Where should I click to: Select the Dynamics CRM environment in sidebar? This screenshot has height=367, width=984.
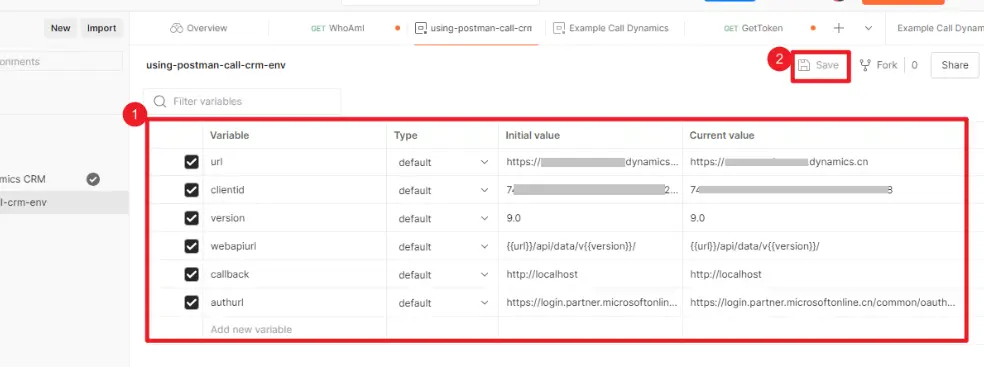click(63, 179)
